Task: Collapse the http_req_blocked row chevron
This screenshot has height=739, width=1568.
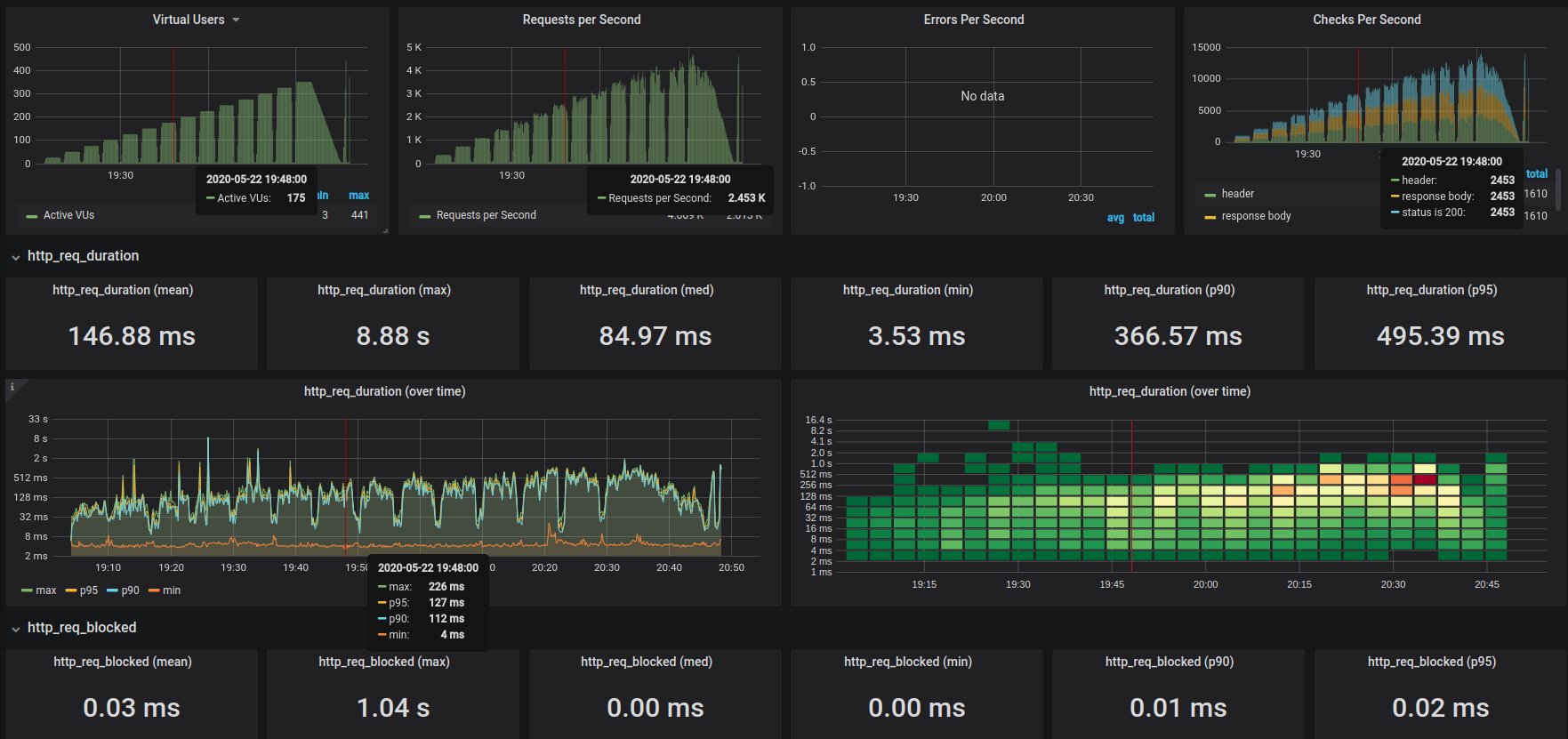Action: tap(15, 629)
